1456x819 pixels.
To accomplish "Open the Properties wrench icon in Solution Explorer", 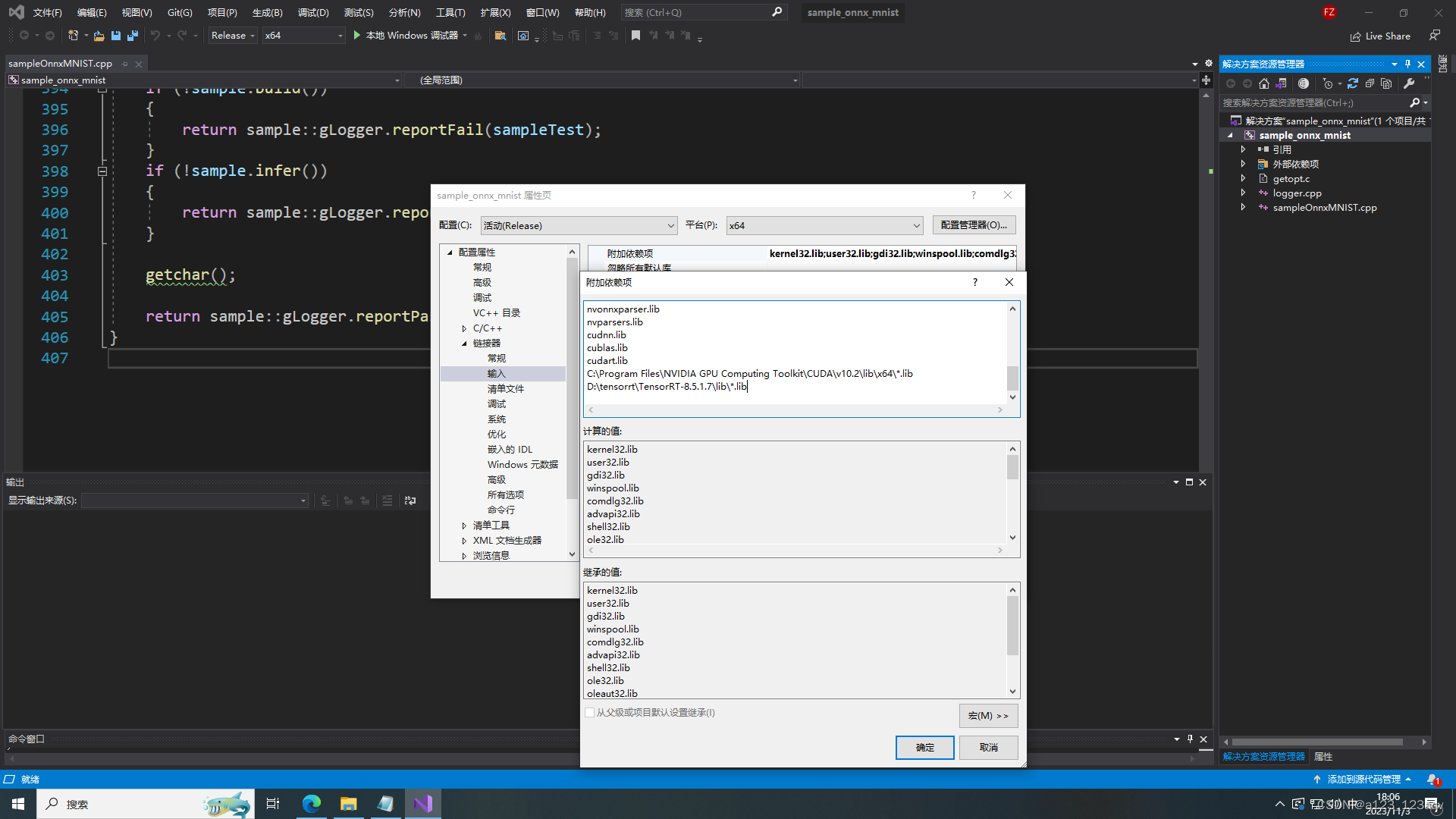I will pyautogui.click(x=1410, y=83).
